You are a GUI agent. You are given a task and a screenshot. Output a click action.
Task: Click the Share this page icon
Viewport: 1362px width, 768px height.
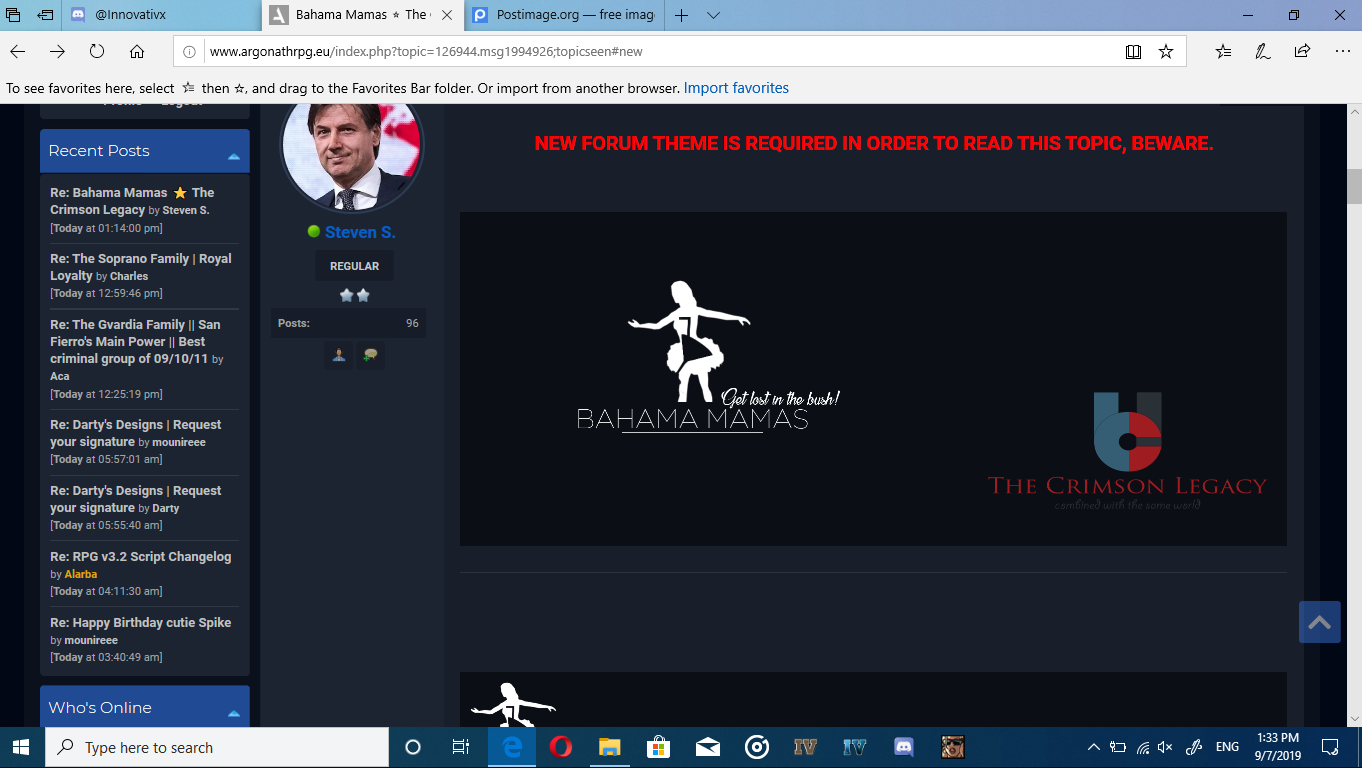[x=1302, y=52]
